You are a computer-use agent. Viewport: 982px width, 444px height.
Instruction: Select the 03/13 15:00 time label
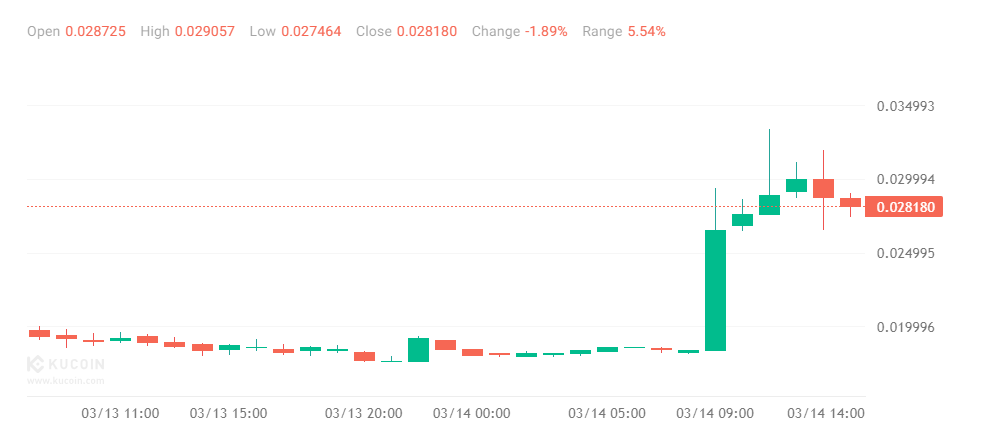(228, 412)
